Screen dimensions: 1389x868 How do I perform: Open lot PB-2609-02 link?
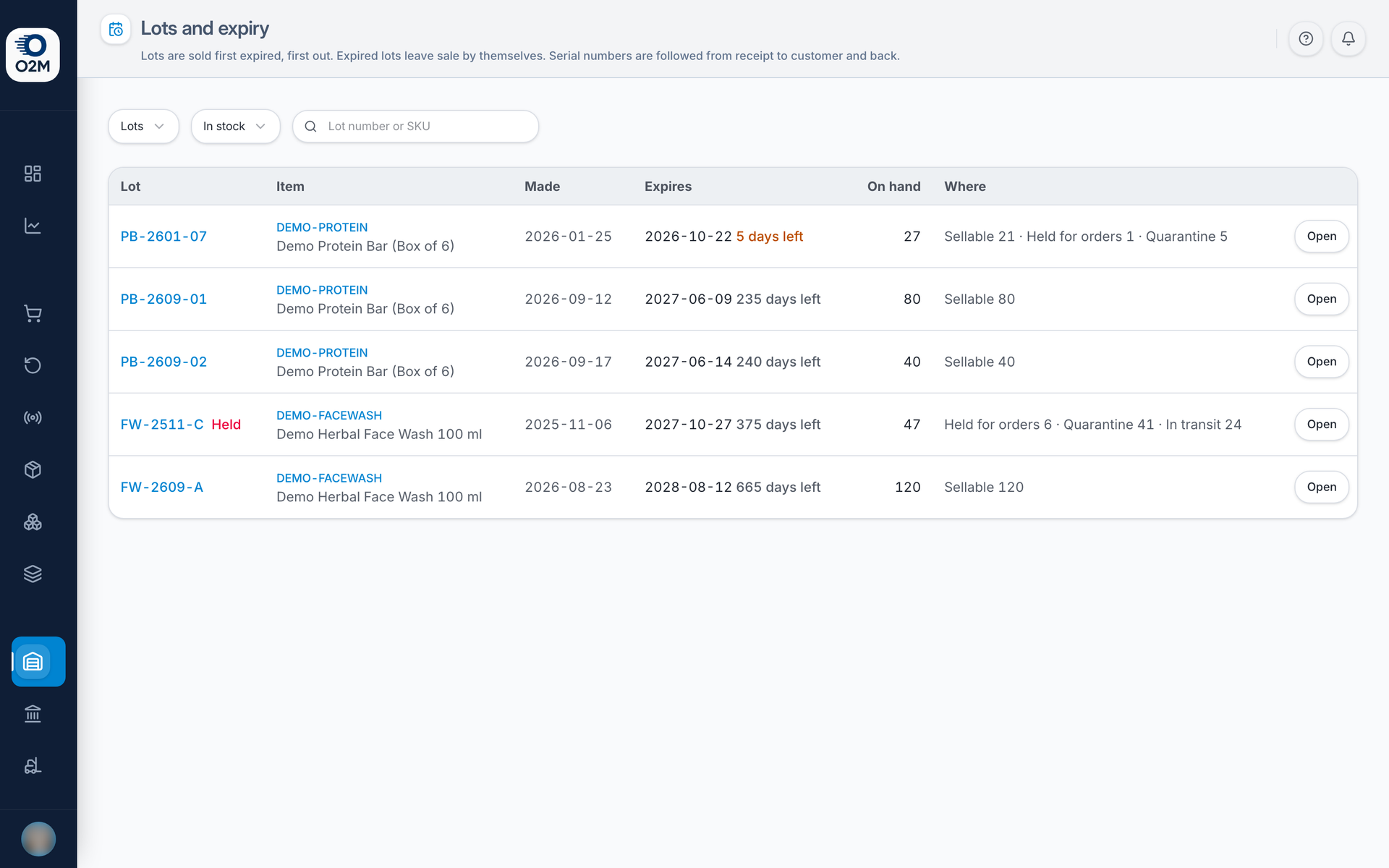163,362
